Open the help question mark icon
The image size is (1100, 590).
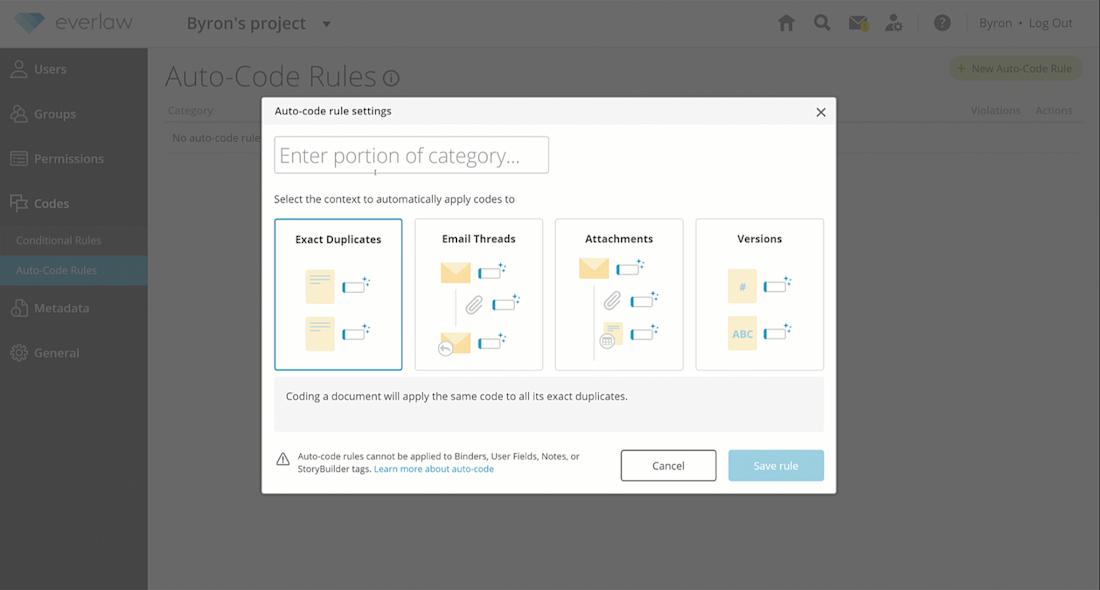[x=942, y=23]
